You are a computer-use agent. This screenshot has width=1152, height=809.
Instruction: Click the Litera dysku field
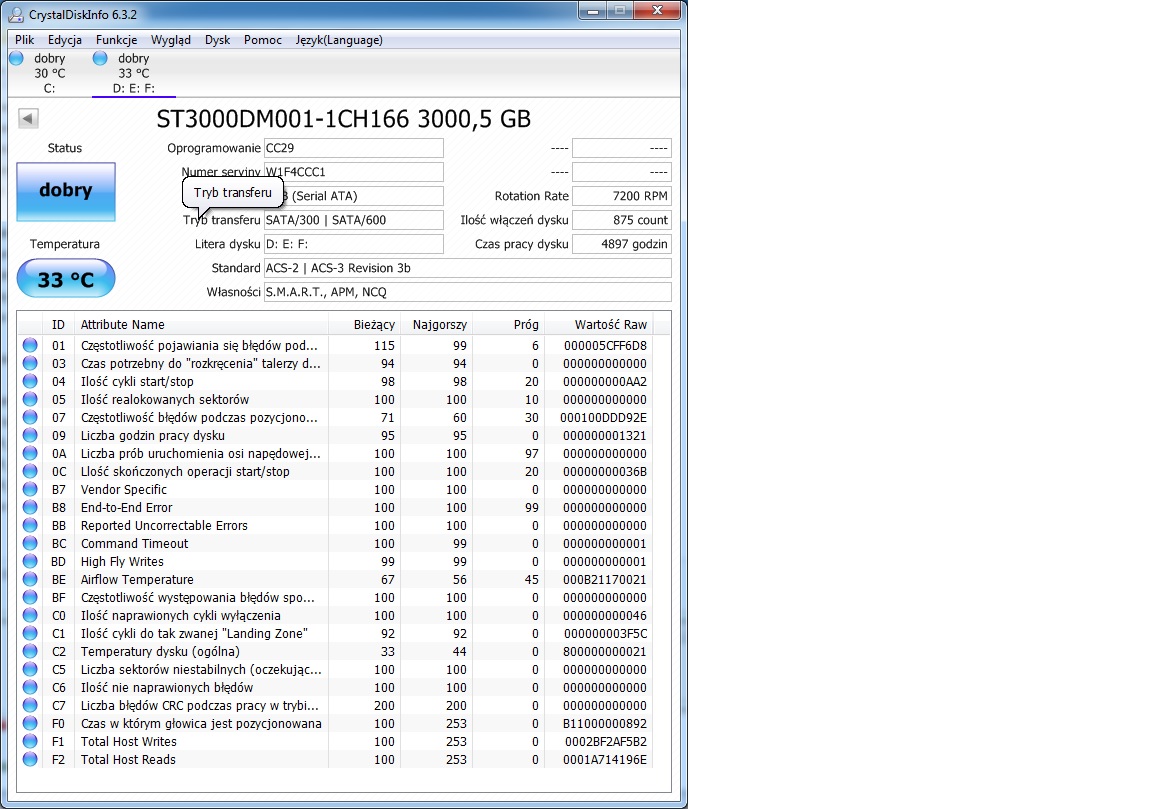pos(353,244)
